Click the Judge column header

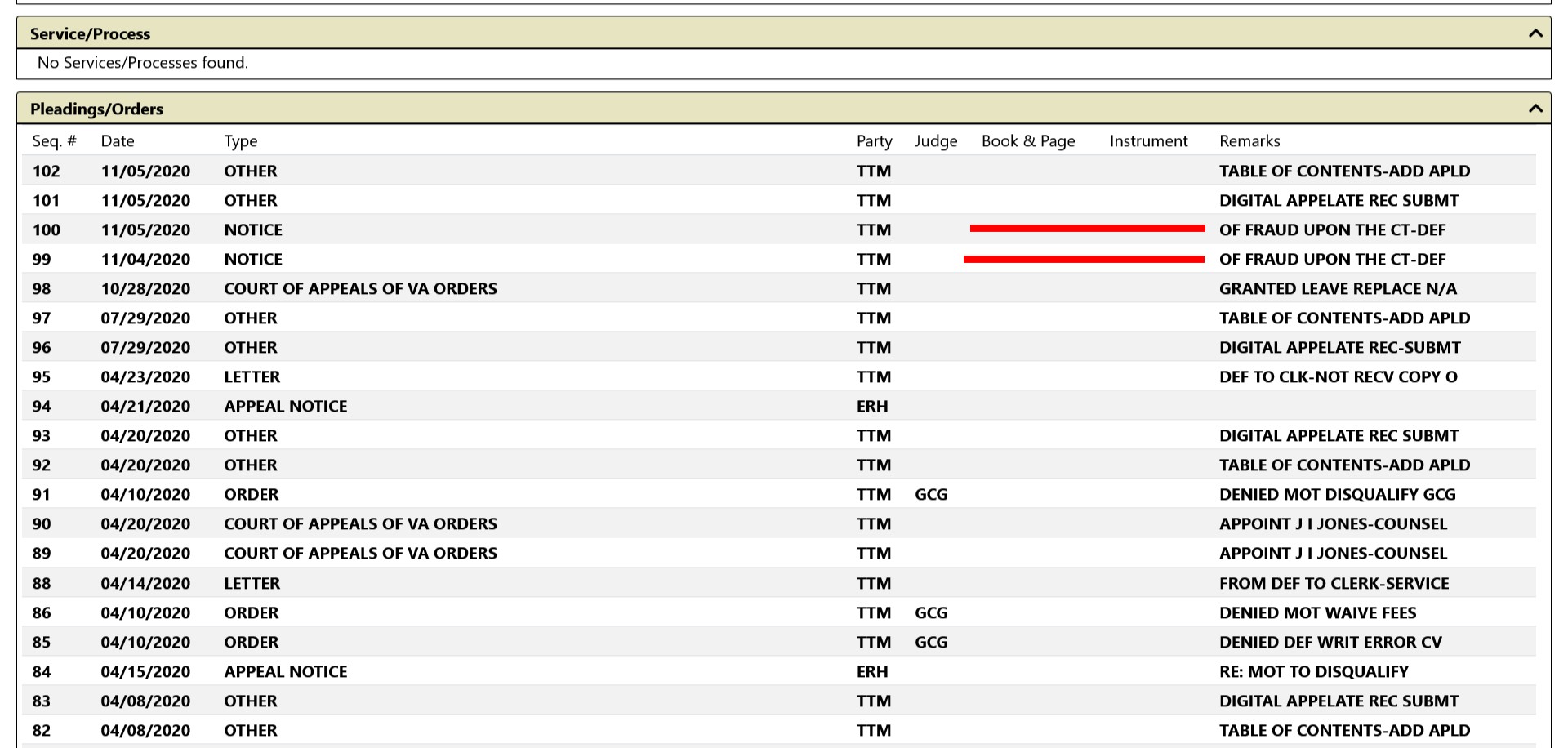(936, 141)
